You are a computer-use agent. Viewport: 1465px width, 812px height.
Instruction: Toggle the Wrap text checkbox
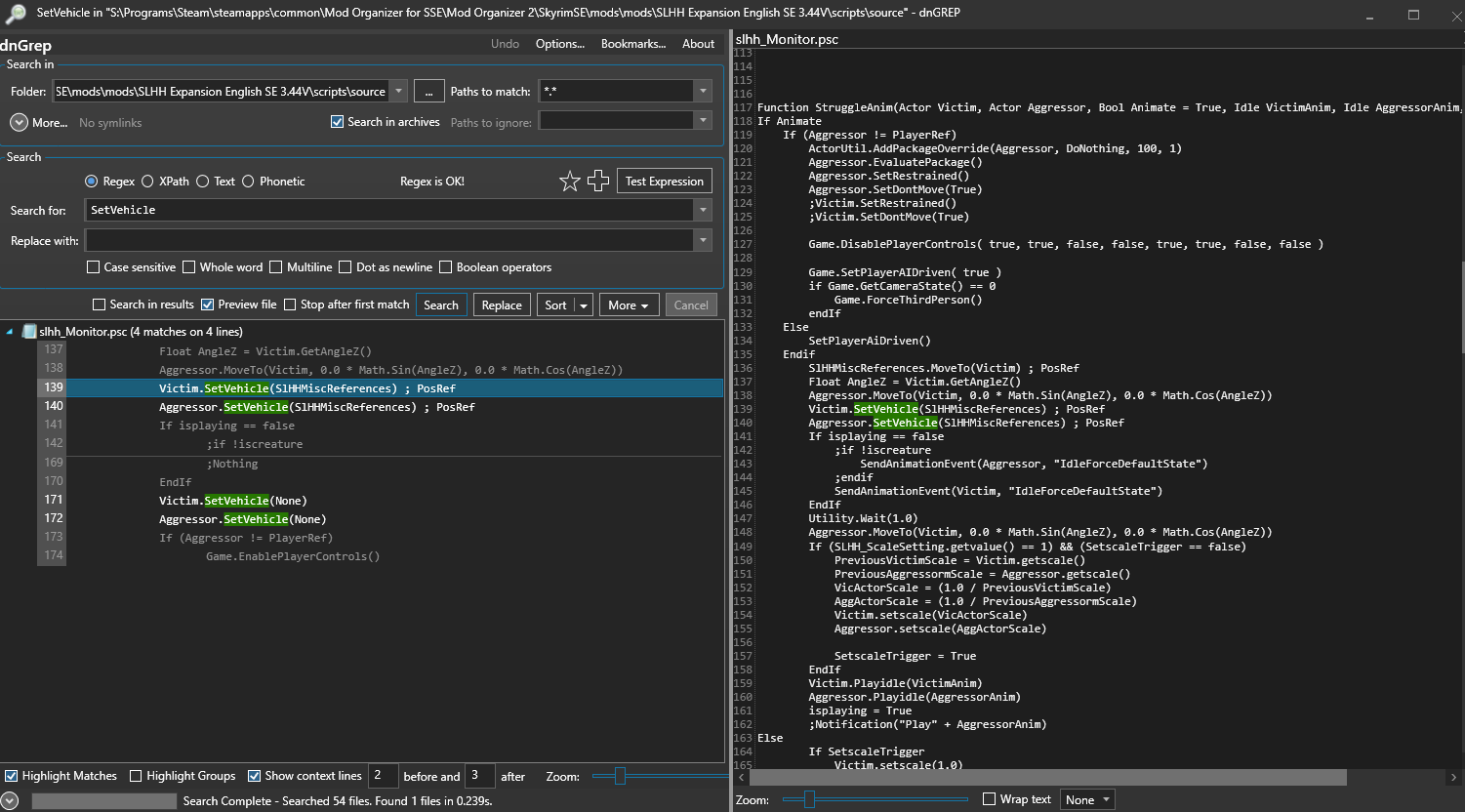989,799
